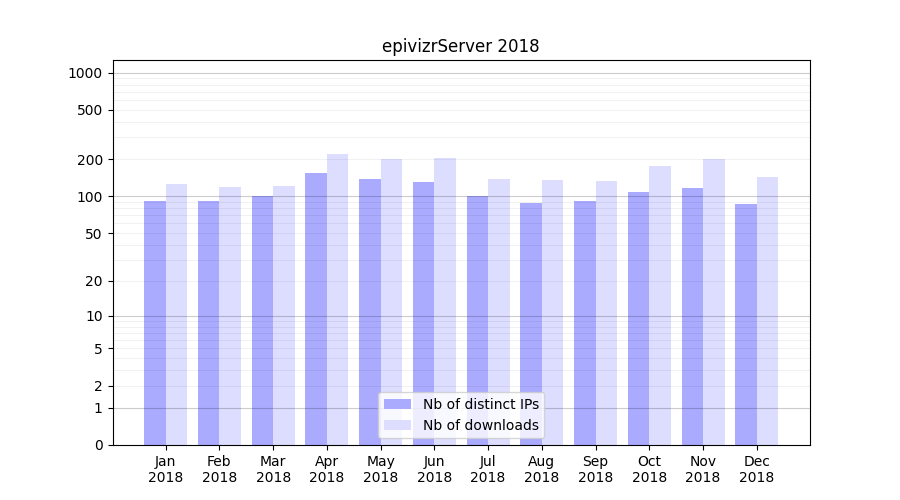Screen dimensions: 900x500
Task: Click the 50 y-axis tick label
Action: point(93,234)
